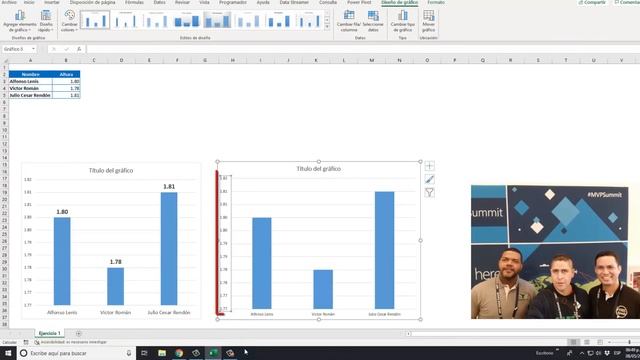Open Task View on the taskbar

click(144, 353)
